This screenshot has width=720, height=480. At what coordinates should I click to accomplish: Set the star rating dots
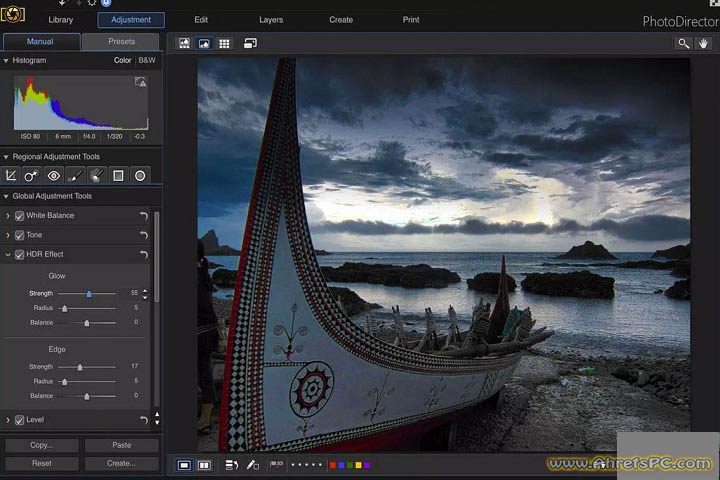click(x=306, y=465)
